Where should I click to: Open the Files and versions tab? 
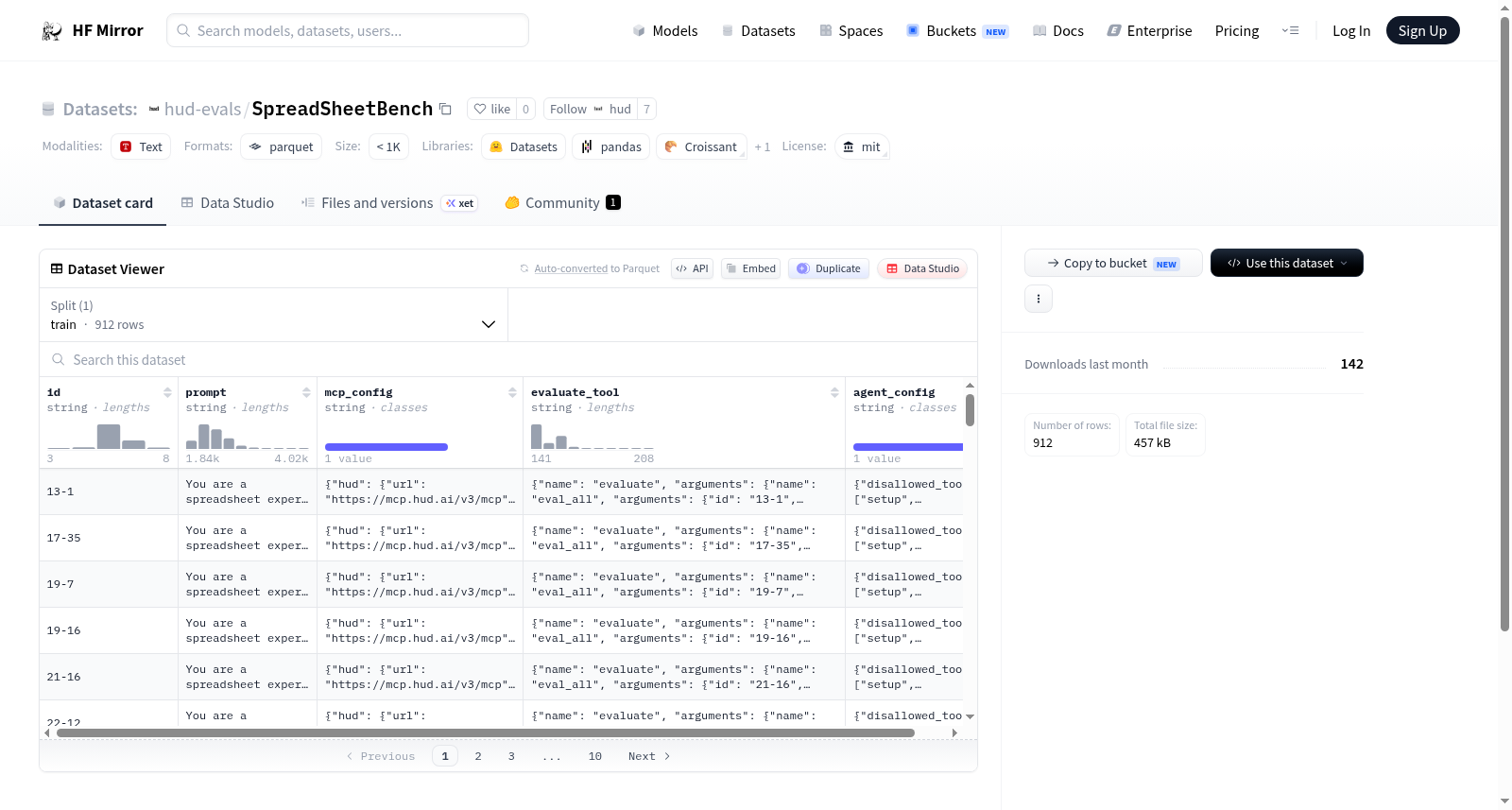(389, 203)
